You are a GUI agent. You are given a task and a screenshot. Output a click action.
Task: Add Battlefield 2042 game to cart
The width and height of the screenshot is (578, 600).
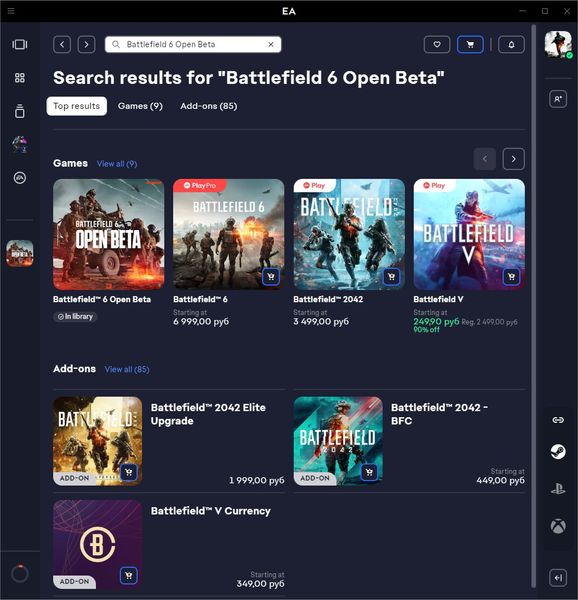tap(391, 277)
